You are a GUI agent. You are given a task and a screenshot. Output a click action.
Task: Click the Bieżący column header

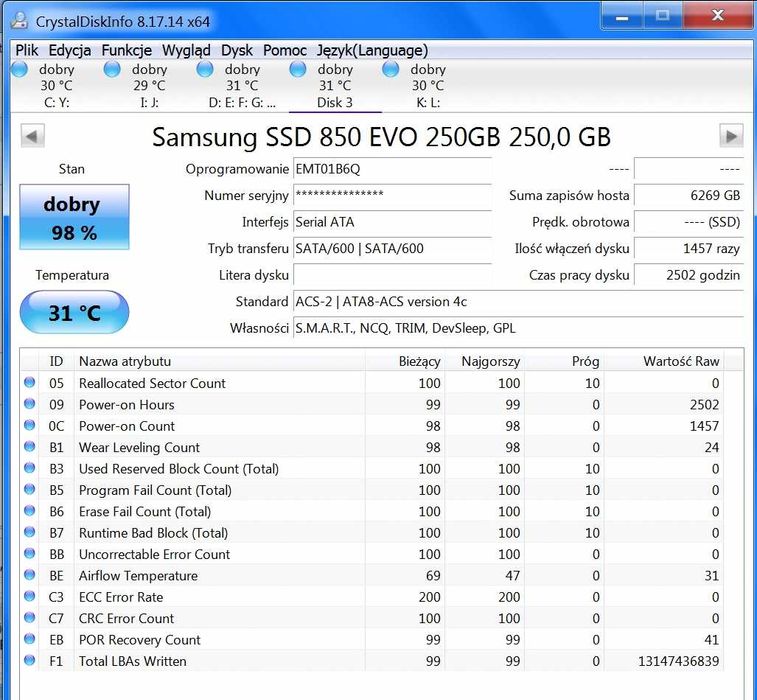[x=405, y=361]
